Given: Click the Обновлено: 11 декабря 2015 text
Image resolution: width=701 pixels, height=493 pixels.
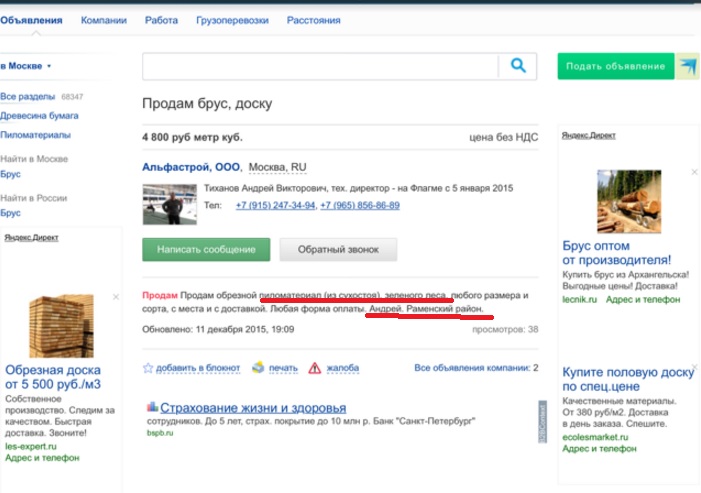Looking at the screenshot, I should (x=218, y=329).
